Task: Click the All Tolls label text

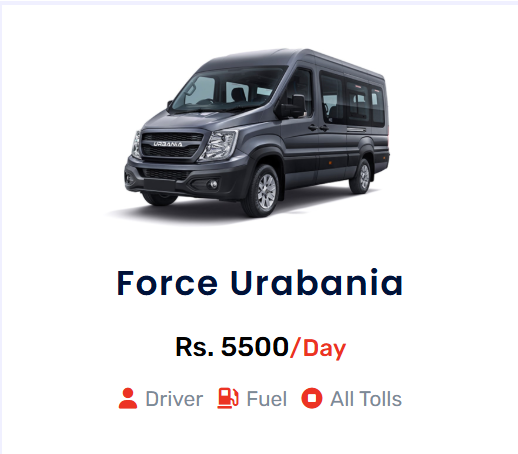Action: pos(366,399)
